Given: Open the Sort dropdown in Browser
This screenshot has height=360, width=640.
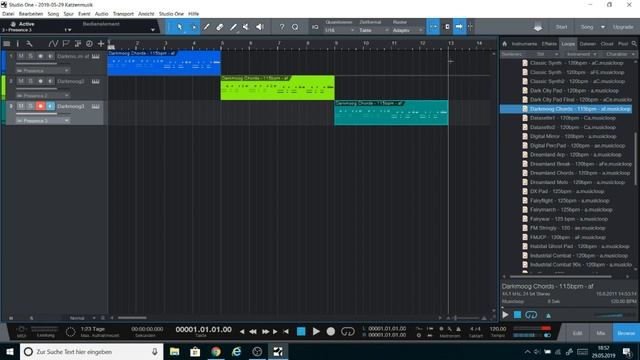Looking at the screenshot, I should (x=547, y=54).
